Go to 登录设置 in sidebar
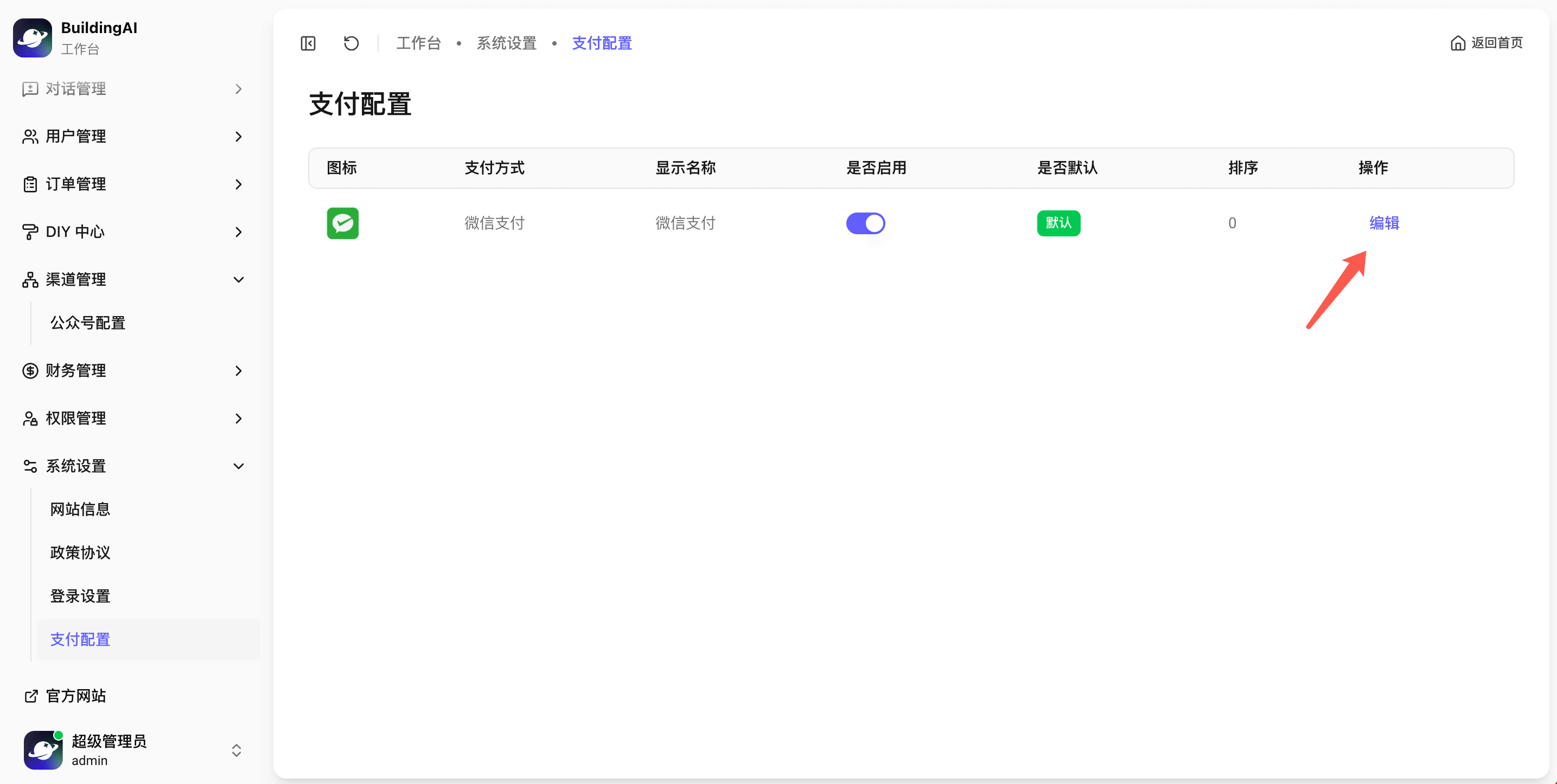1557x784 pixels. click(x=80, y=596)
